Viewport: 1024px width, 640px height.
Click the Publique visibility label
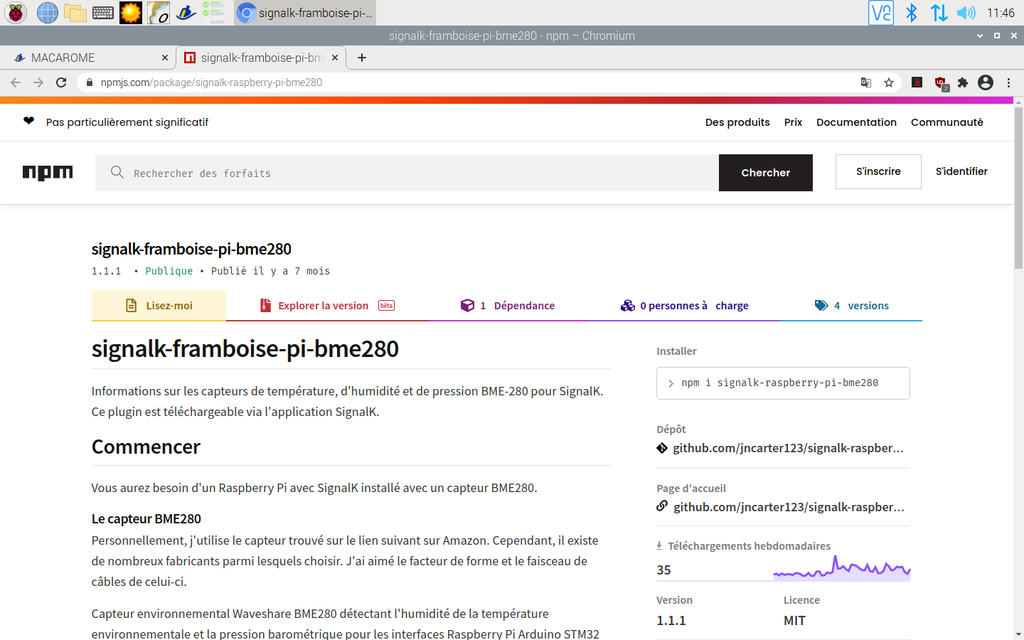point(168,271)
